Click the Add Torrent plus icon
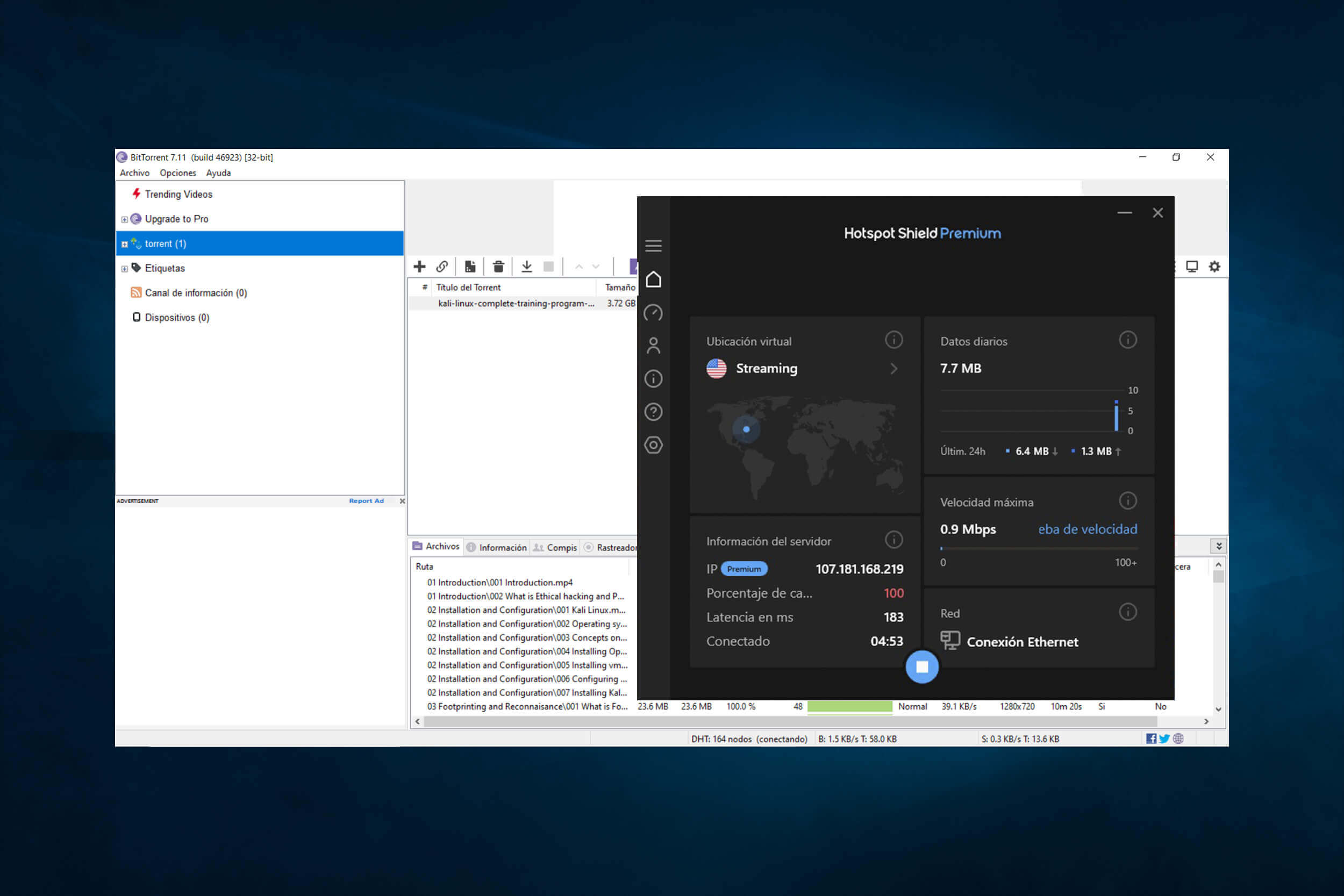Image resolution: width=1344 pixels, height=896 pixels. click(x=419, y=266)
